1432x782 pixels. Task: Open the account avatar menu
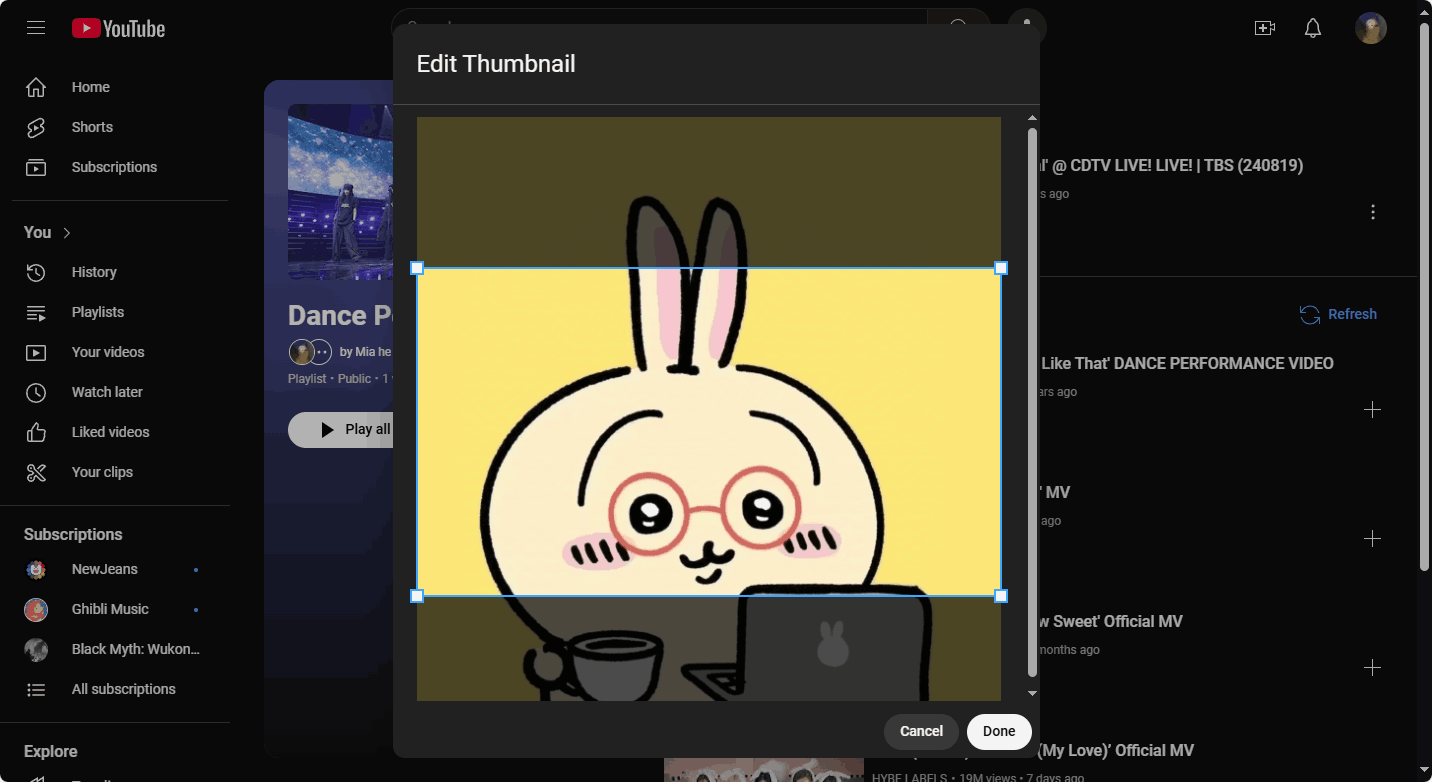pos(1371,28)
